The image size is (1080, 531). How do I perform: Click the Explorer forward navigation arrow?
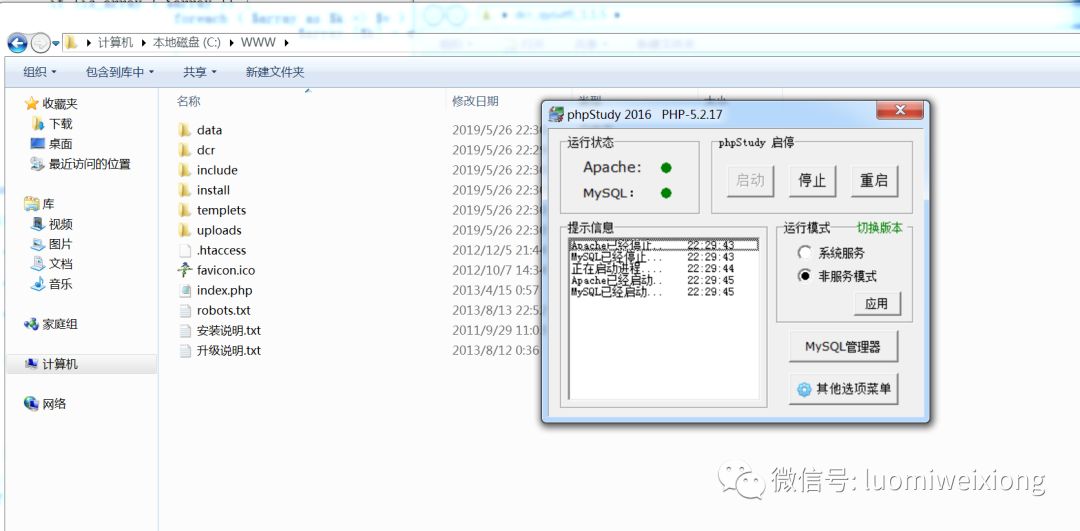41,43
